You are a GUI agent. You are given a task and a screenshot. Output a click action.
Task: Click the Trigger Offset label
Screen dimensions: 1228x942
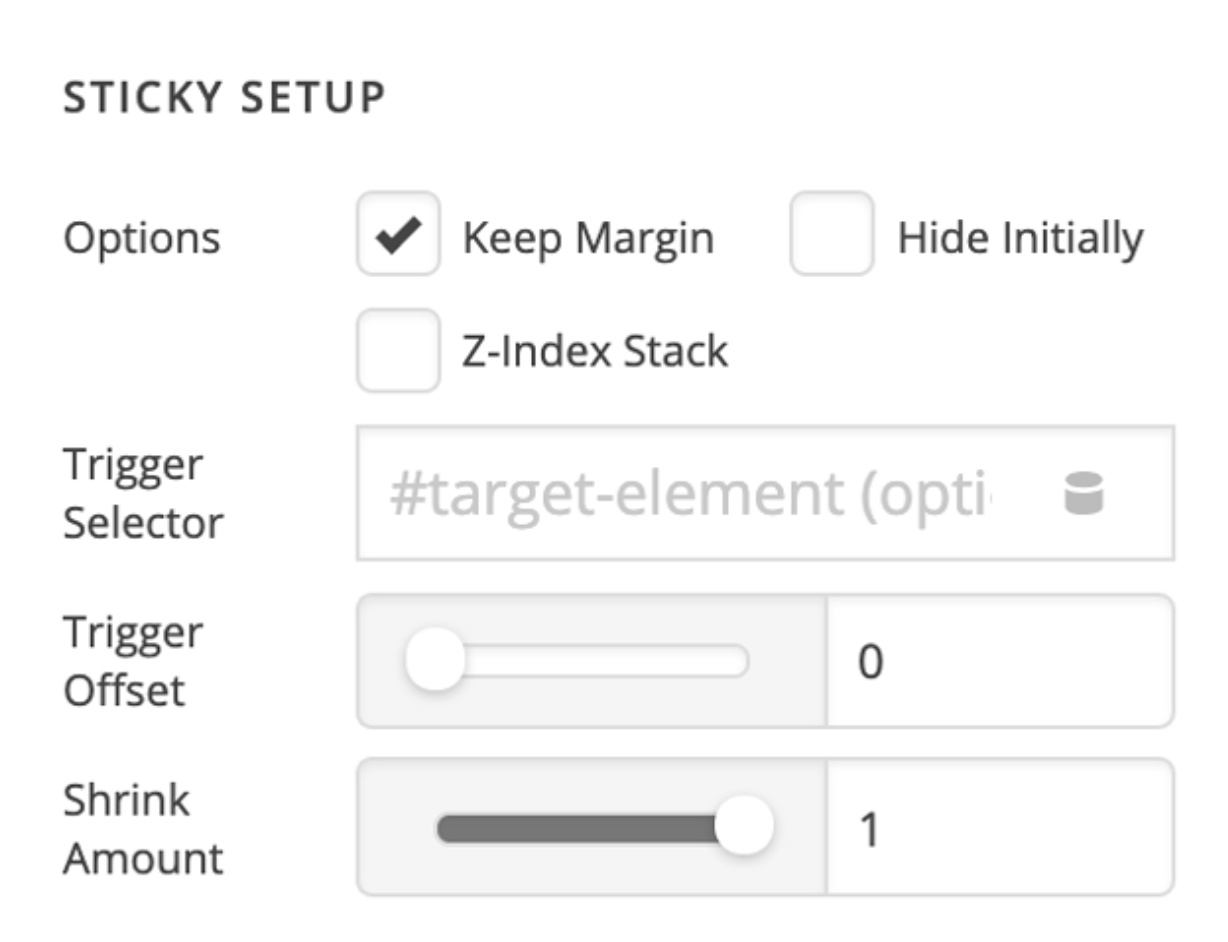[x=133, y=661]
